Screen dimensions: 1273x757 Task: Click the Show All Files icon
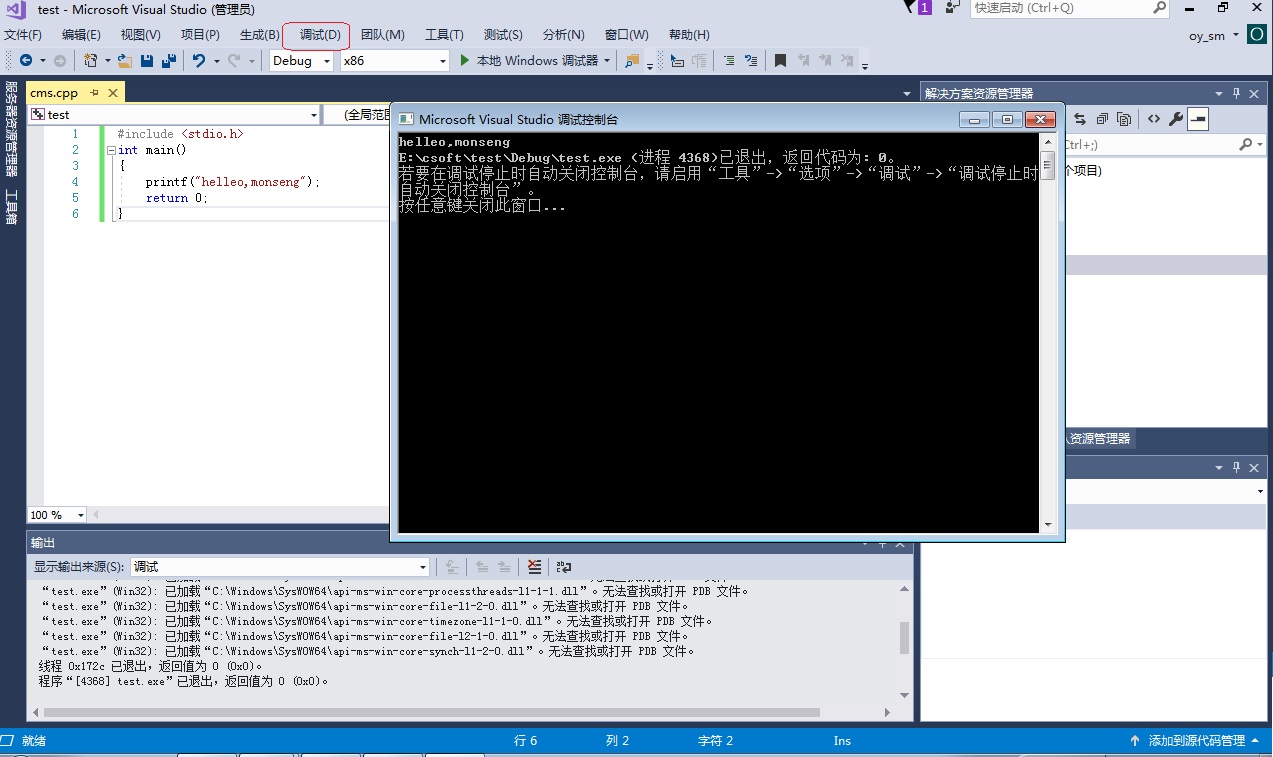(x=1124, y=119)
